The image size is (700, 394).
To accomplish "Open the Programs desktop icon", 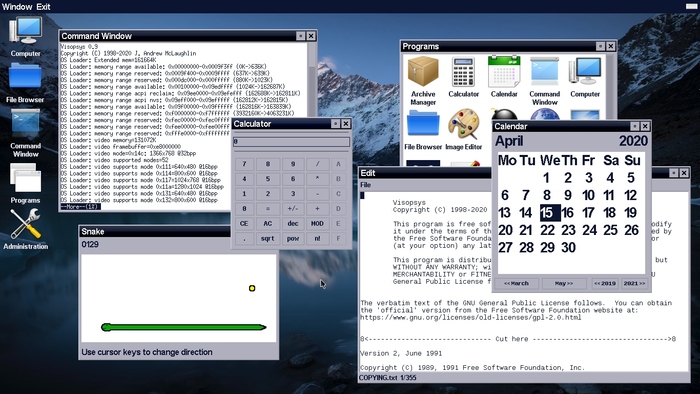I will pos(25,183).
